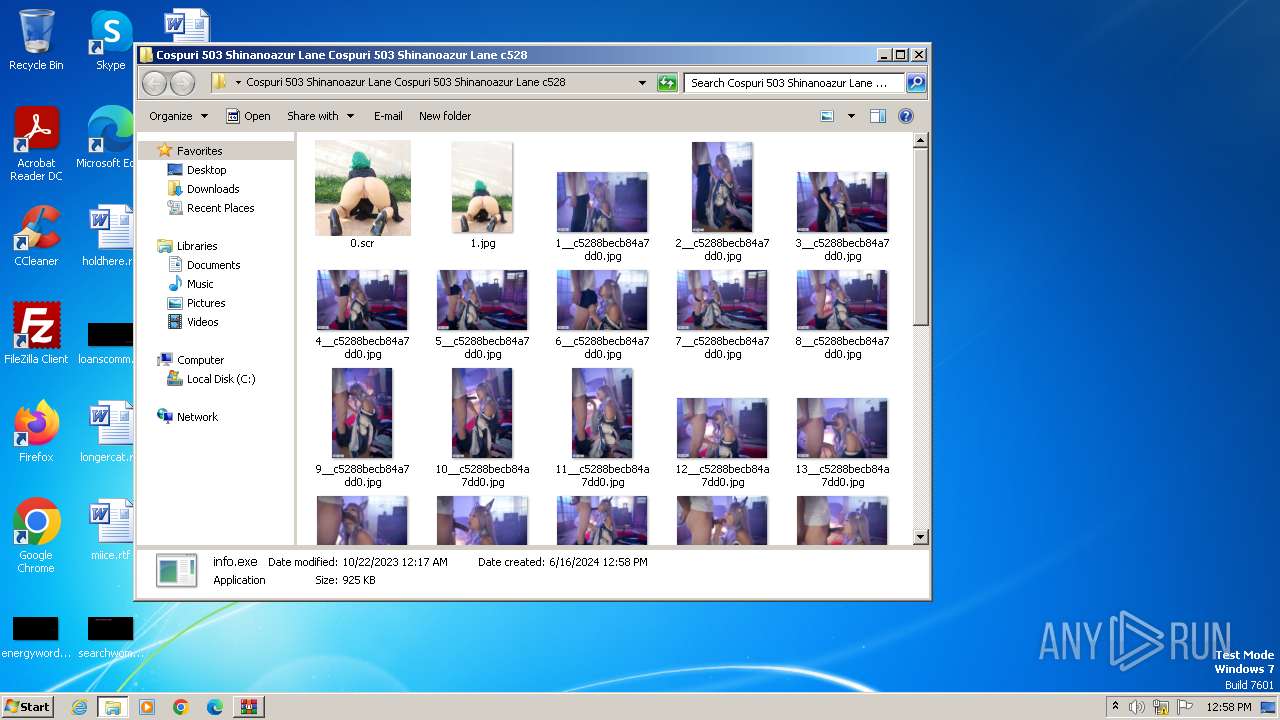This screenshot has width=1280, height=720.
Task: Click the clock showing 12:58 PM
Action: pyautogui.click(x=1229, y=707)
